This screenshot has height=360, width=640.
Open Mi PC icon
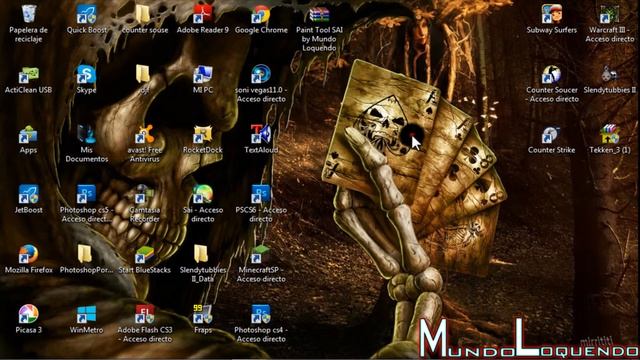[x=203, y=74]
